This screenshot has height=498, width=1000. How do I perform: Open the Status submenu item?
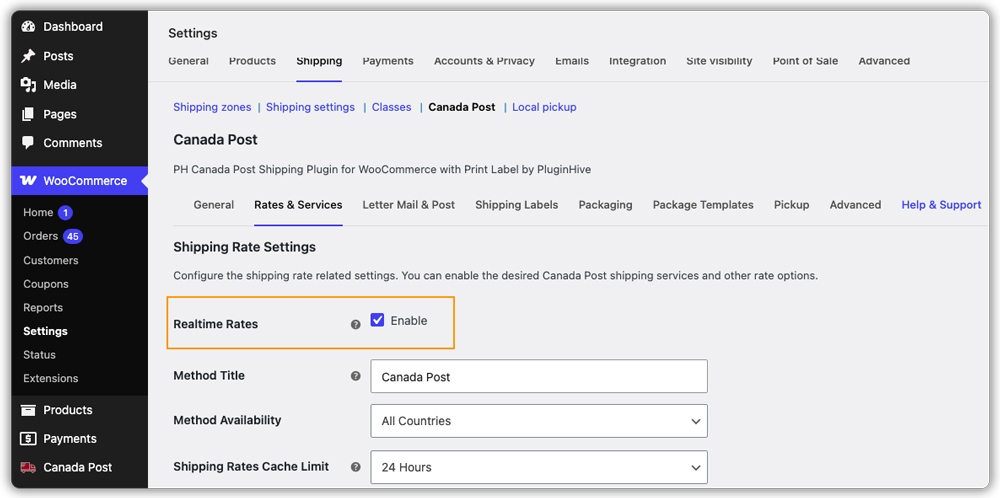point(40,355)
